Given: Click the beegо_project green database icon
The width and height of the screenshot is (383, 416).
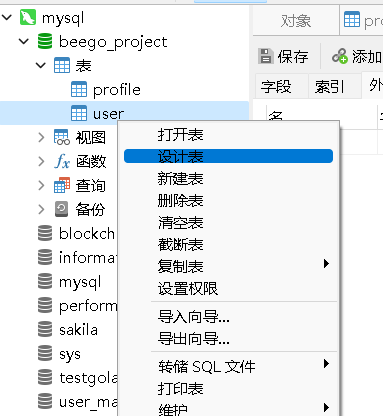Looking at the screenshot, I should (45, 41).
